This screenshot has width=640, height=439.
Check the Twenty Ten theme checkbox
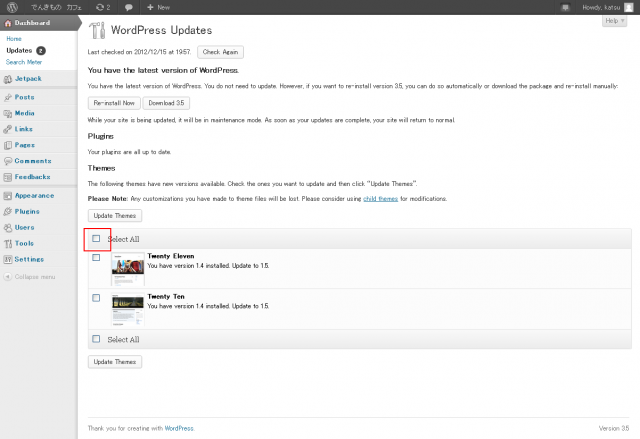(96, 298)
